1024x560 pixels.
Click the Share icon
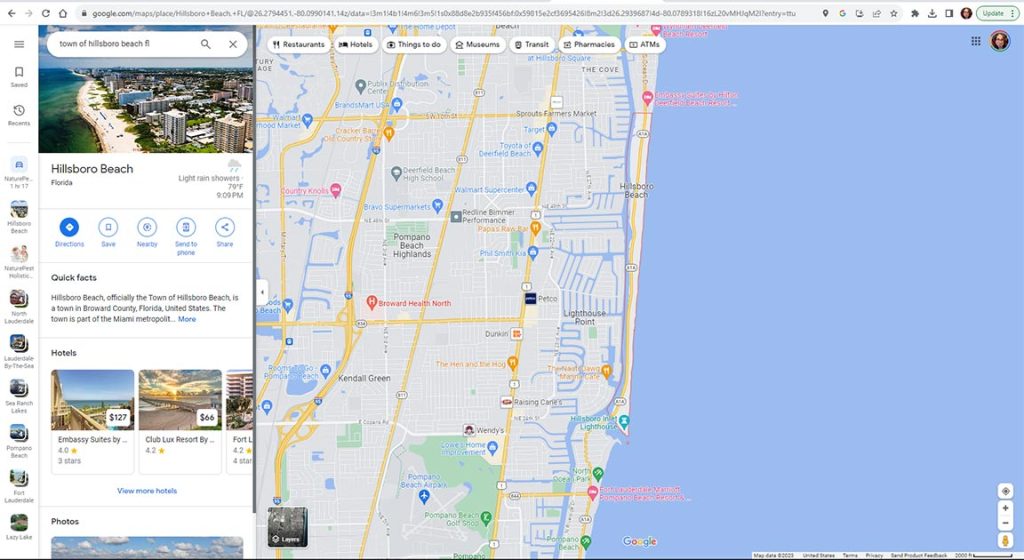[225, 232]
